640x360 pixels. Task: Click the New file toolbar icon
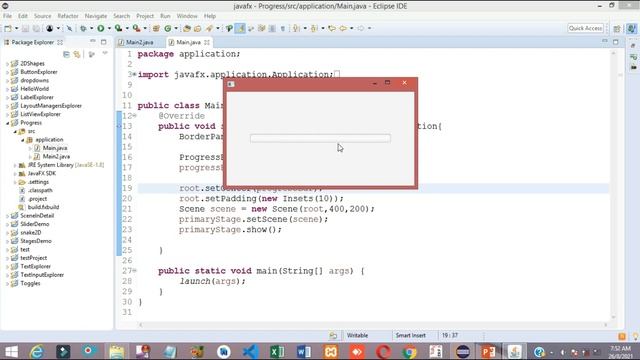point(8,28)
